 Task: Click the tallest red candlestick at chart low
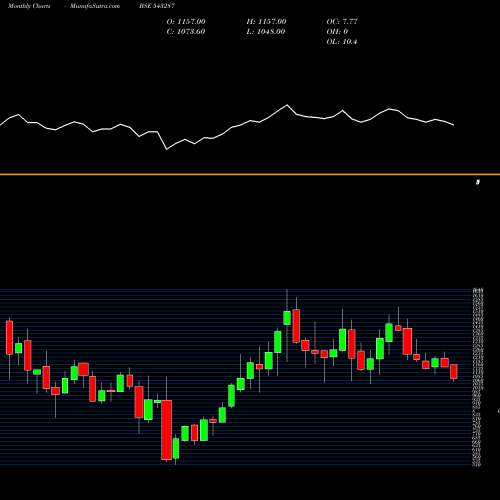point(167,430)
